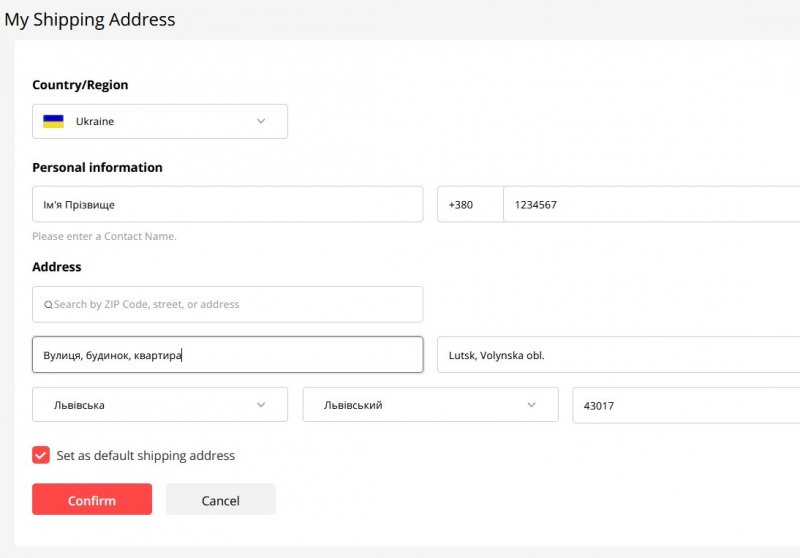The width and height of the screenshot is (800, 558).
Task: Click the chevron arrow beside Львівська
Action: coord(261,405)
